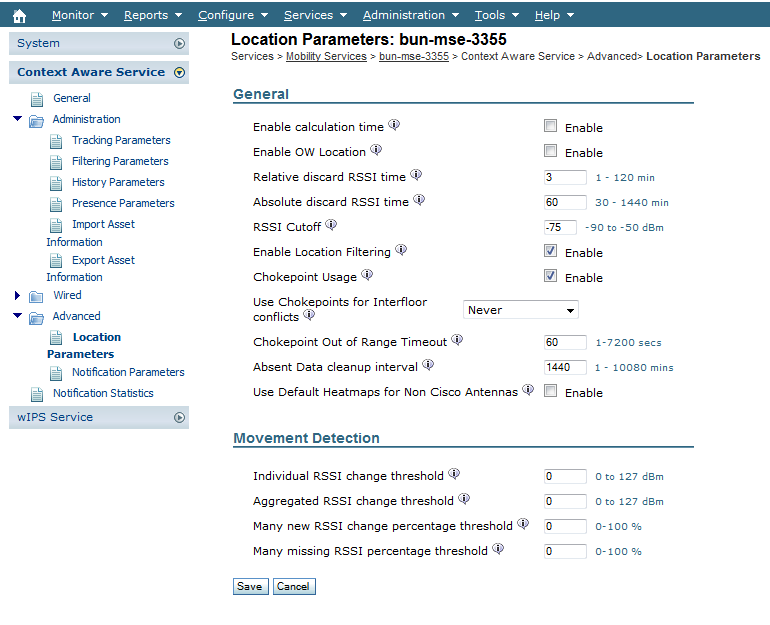Open Use Chokepoints for Interfloor conflicts dropdown
The image size is (770, 625).
tap(521, 310)
